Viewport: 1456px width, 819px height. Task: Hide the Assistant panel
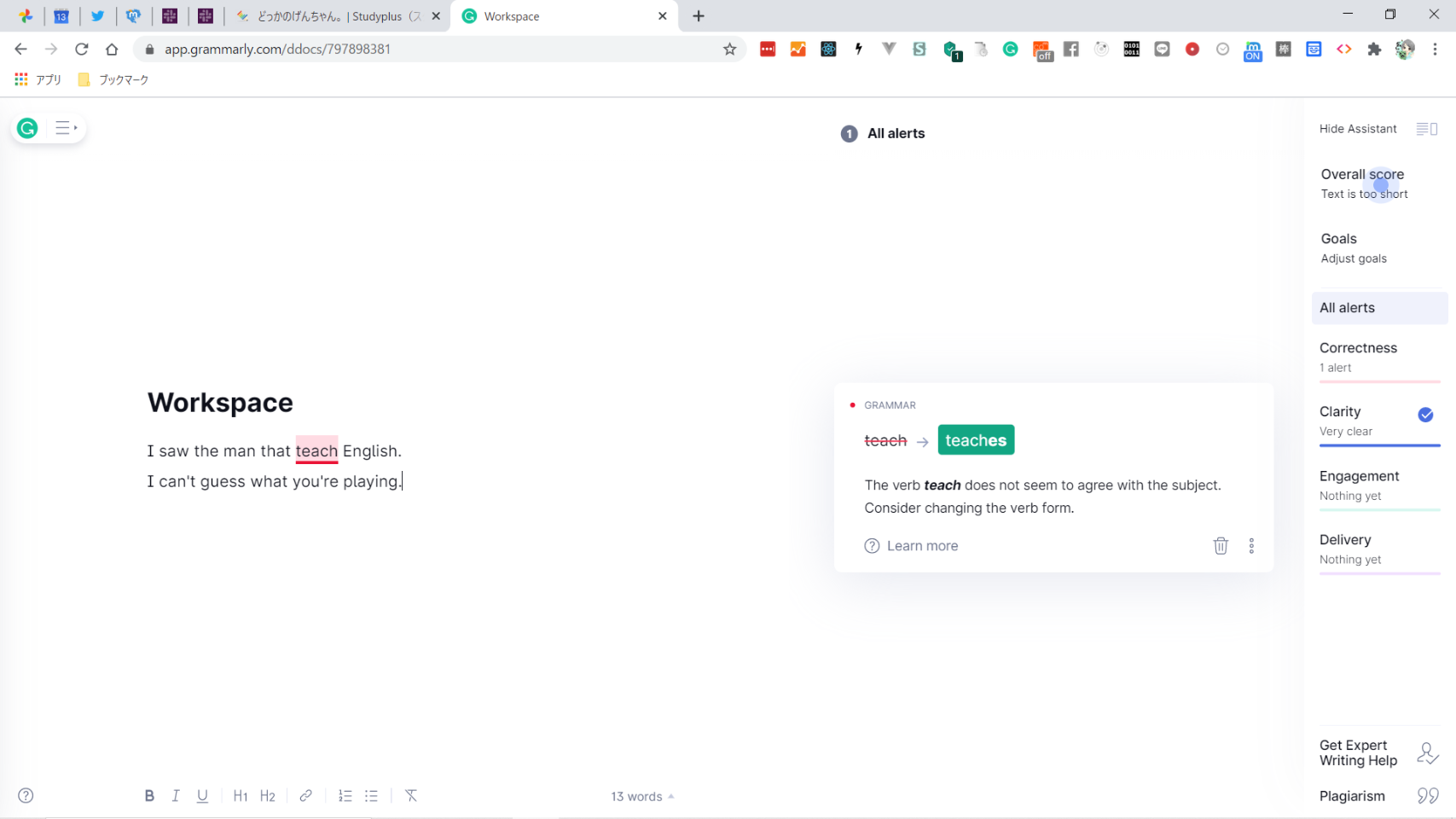coord(1378,129)
